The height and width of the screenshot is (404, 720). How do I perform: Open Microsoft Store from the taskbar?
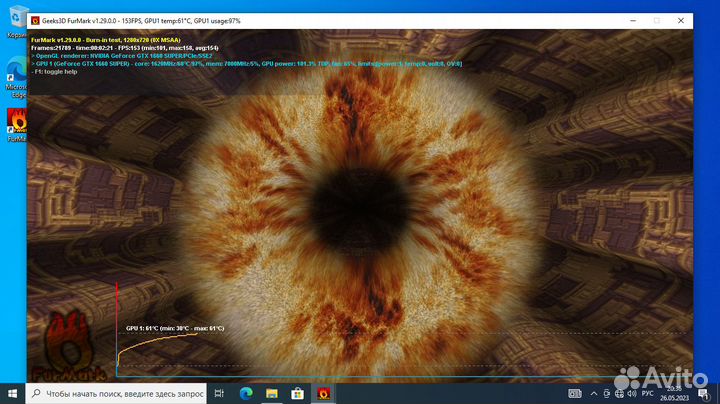pos(298,393)
